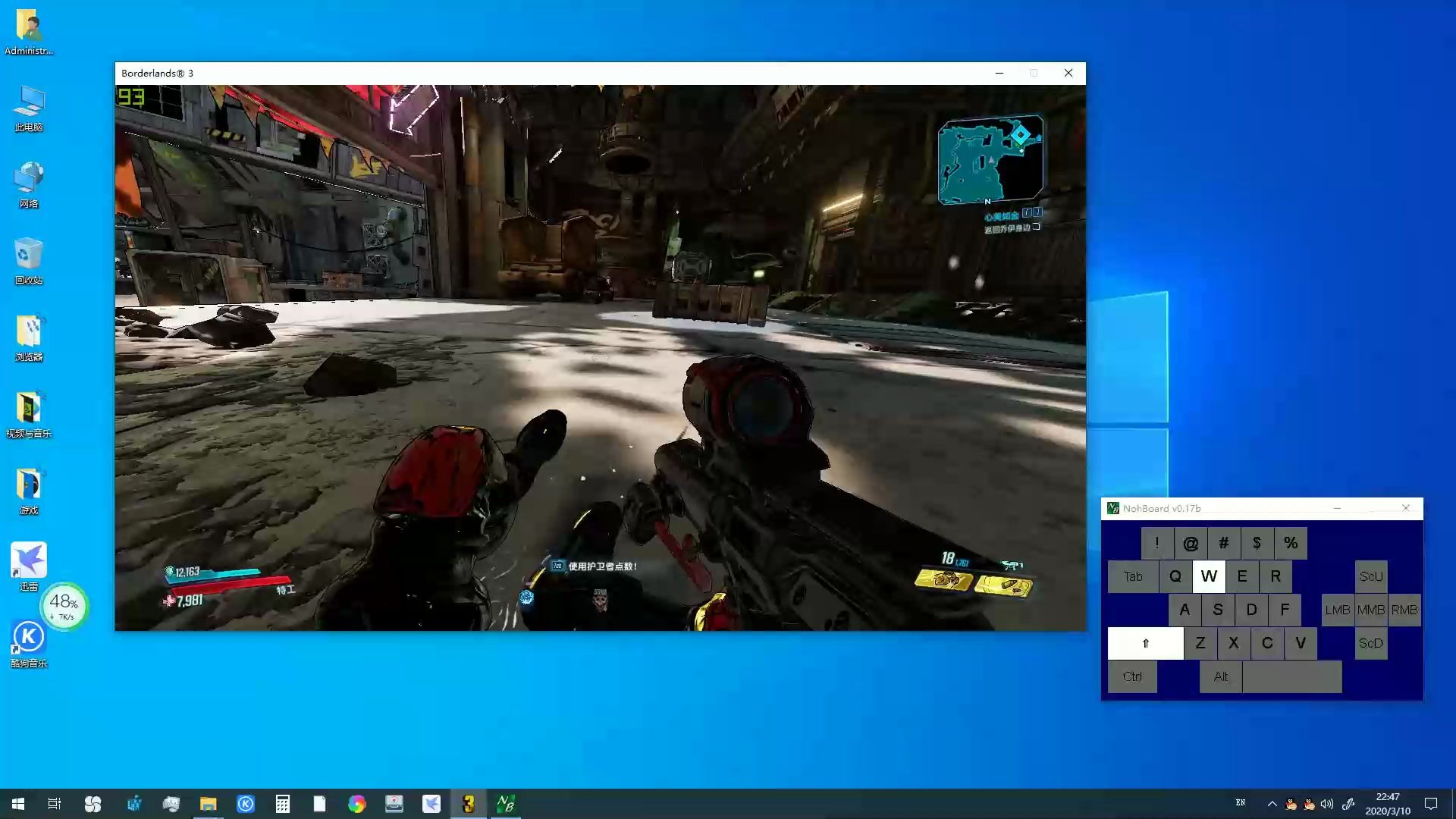This screenshot has height=819, width=1456.
Task: Switch to NohBoard taskbar icon
Action: [x=506, y=804]
